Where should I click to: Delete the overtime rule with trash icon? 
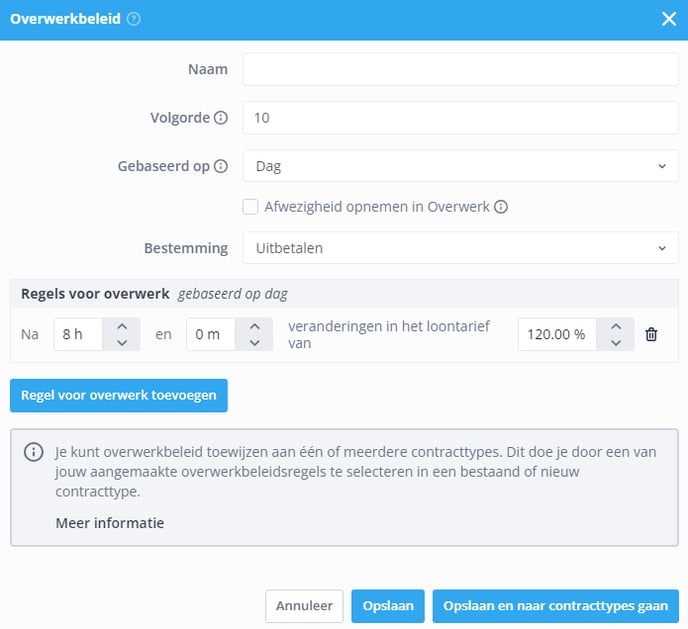651,335
